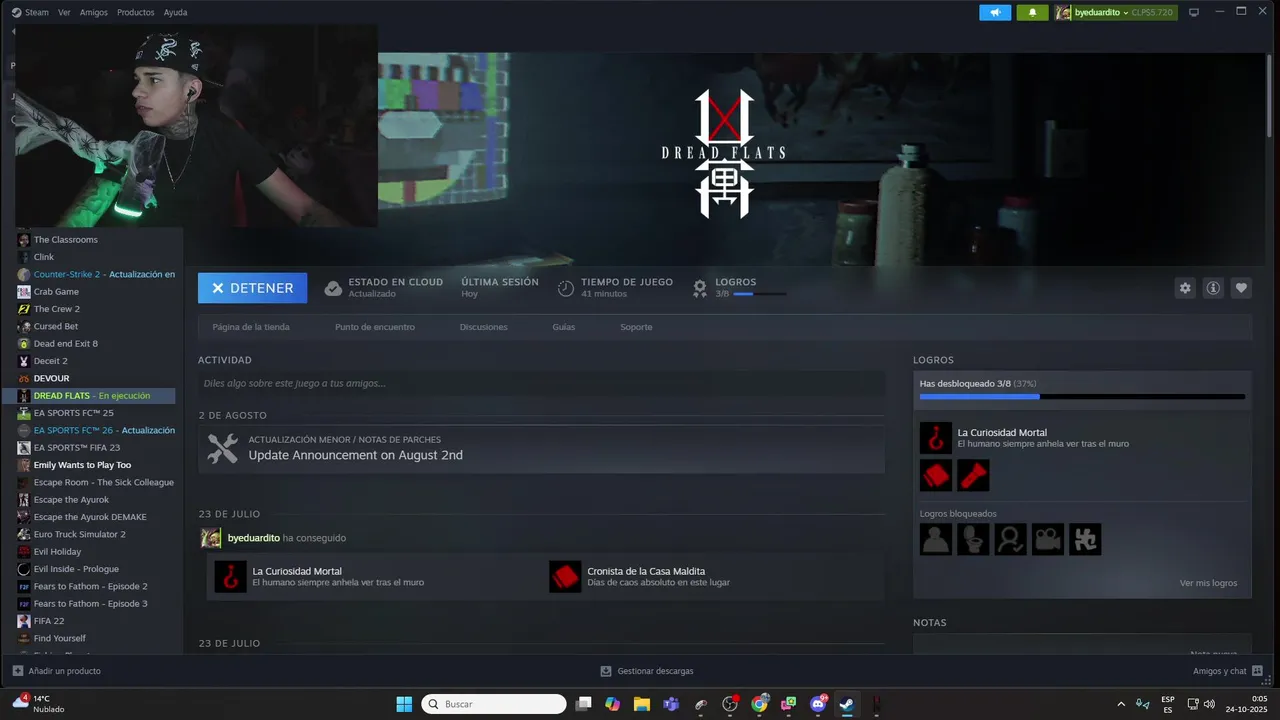Click the Añadir un producto plus icon
The width and height of the screenshot is (1280, 720).
pos(17,671)
